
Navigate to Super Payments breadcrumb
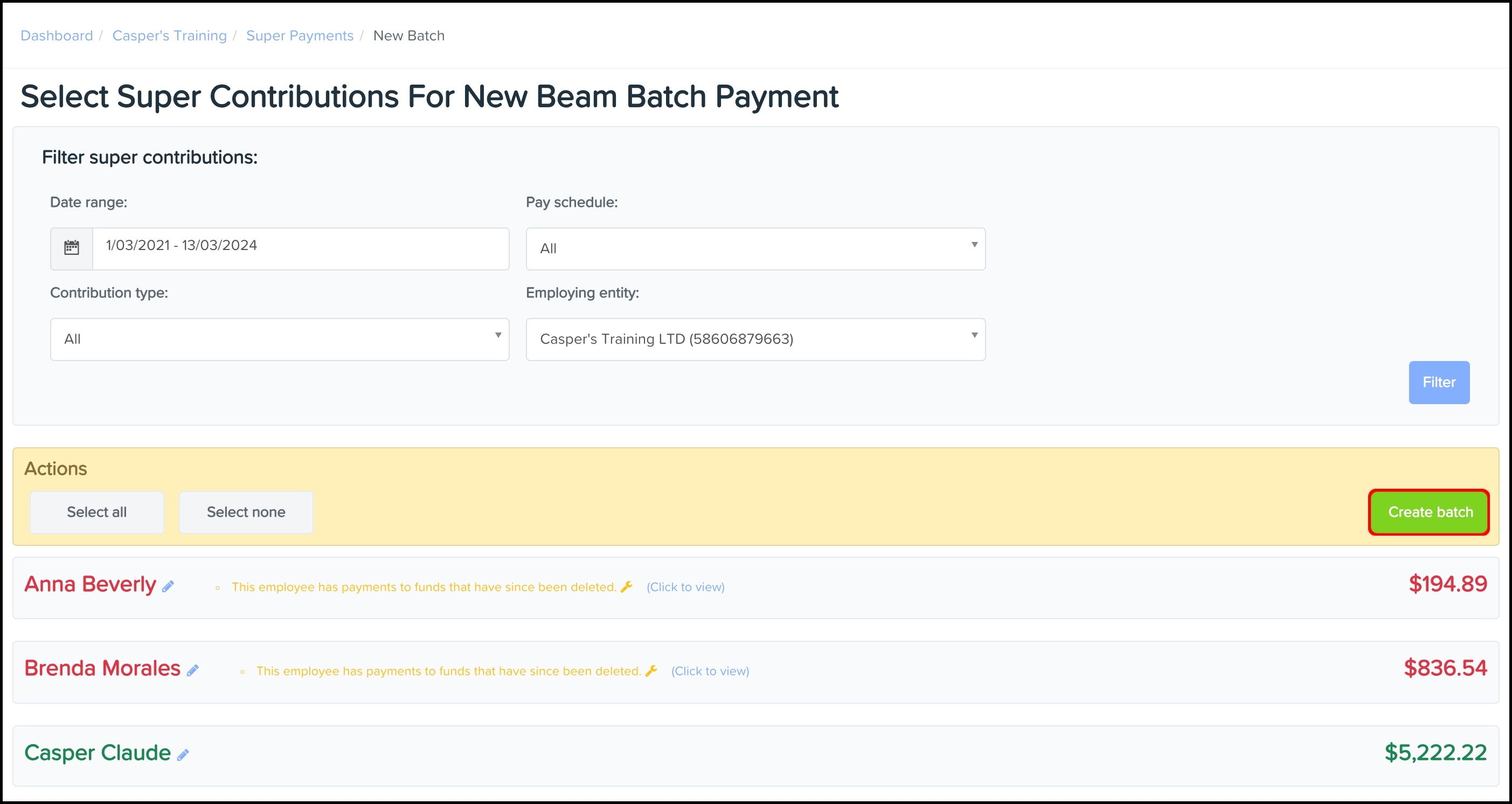[300, 36]
